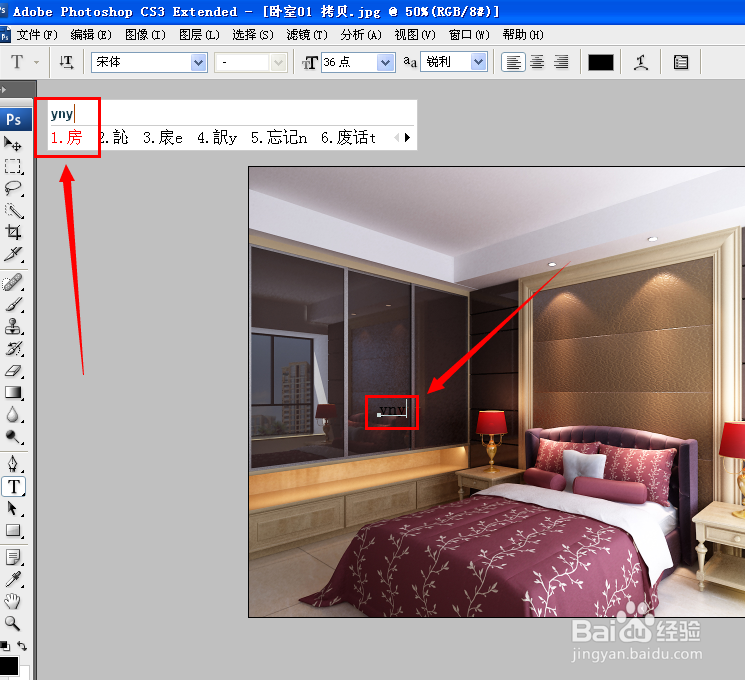
Task: Select the Blur tool
Action: click(x=13, y=415)
